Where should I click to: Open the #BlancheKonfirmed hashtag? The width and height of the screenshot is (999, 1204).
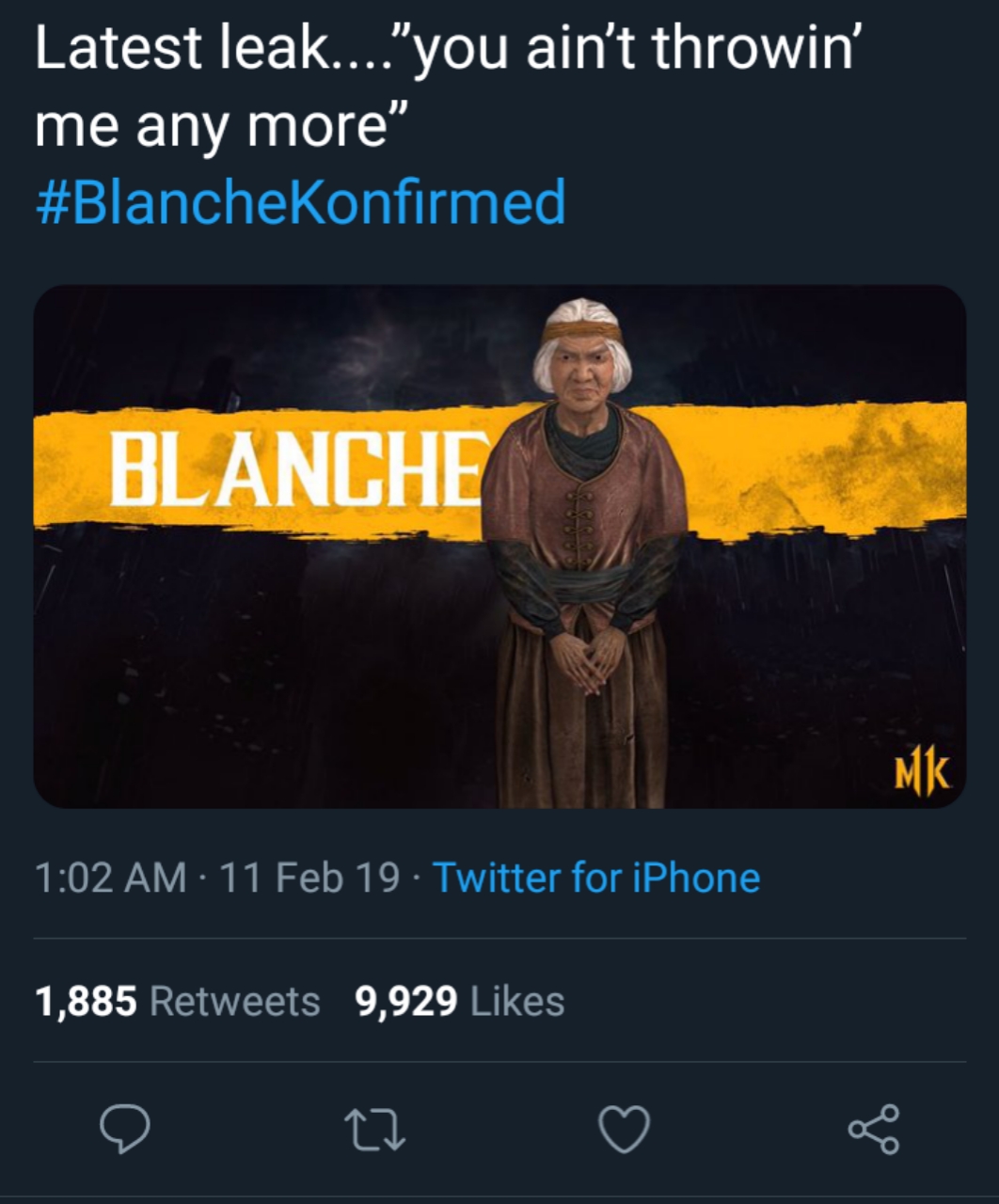300,202
